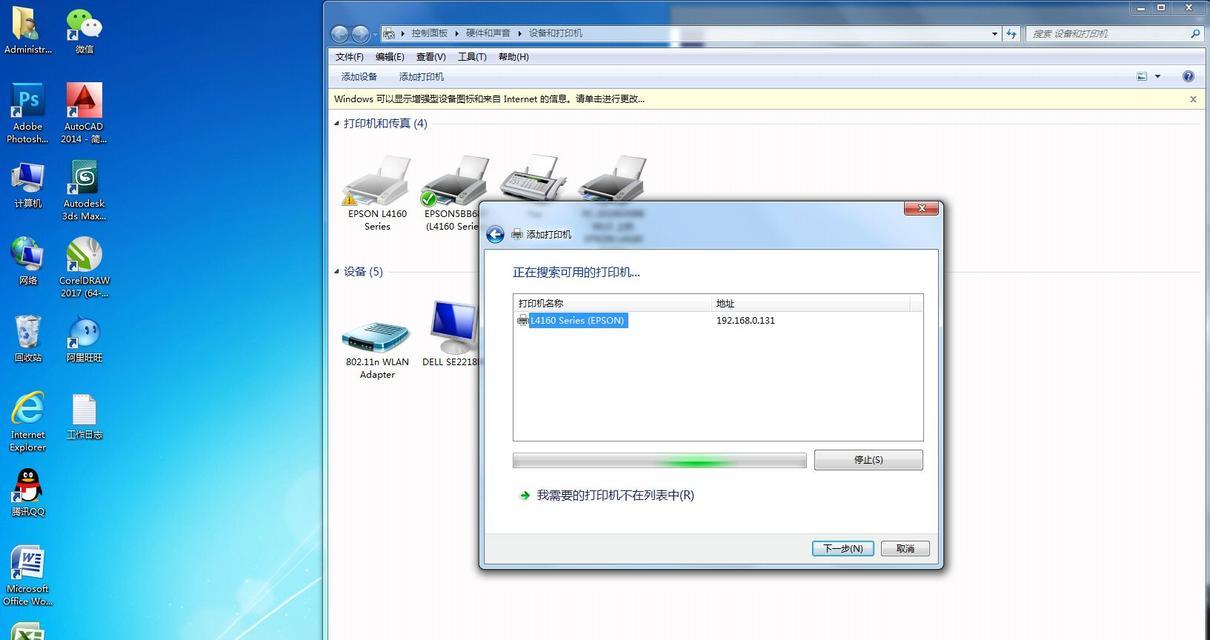Viewport: 1210px width, 640px height.
Task: Dismiss the yellow information bar with its X
Action: click(x=1193, y=99)
